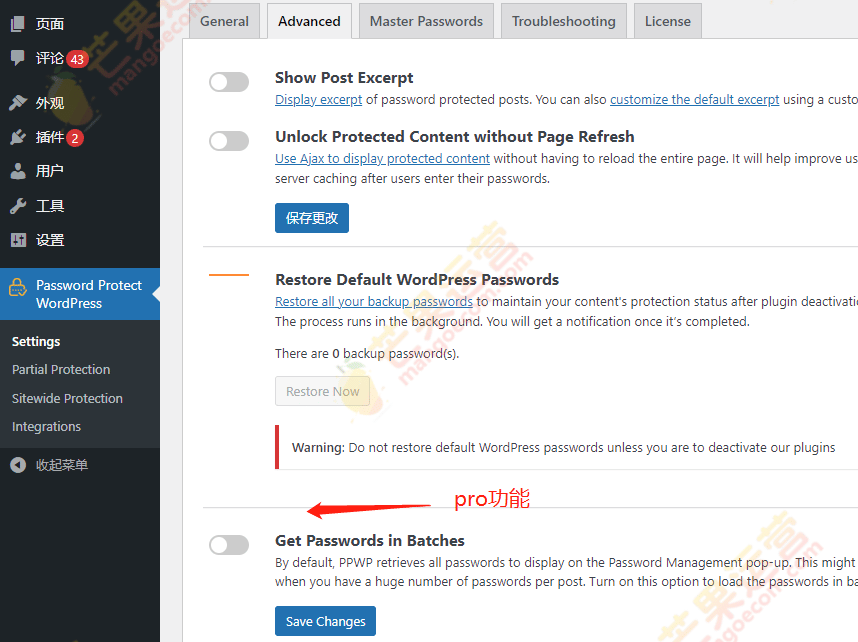Click the Users (用户) person icon
The image size is (858, 642).
point(18,171)
